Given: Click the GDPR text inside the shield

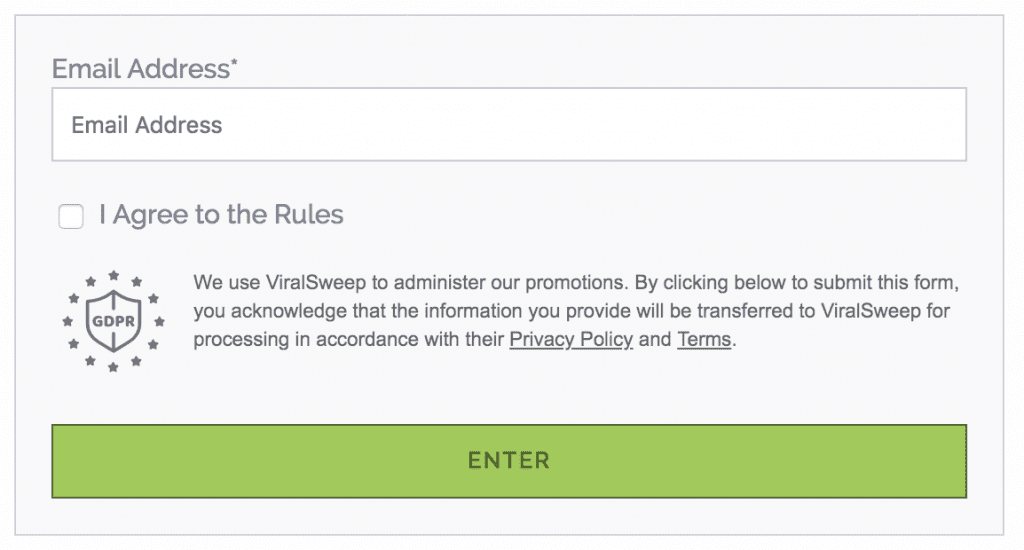Looking at the screenshot, I should (x=114, y=321).
